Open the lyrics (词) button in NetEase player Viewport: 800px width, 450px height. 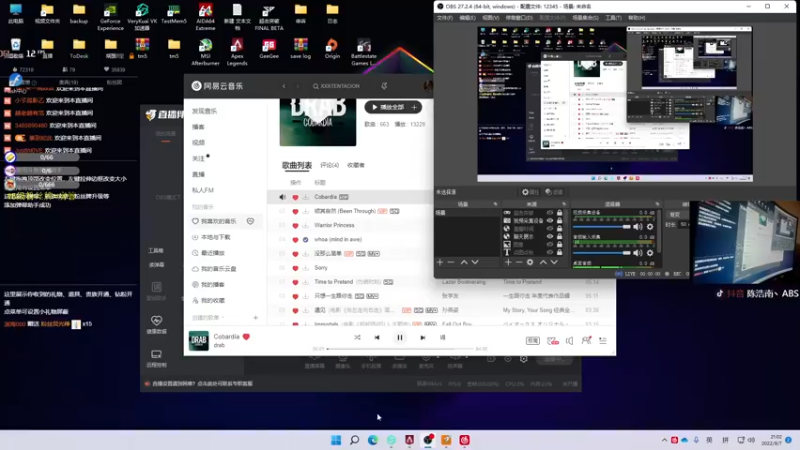pyautogui.click(x=442, y=337)
